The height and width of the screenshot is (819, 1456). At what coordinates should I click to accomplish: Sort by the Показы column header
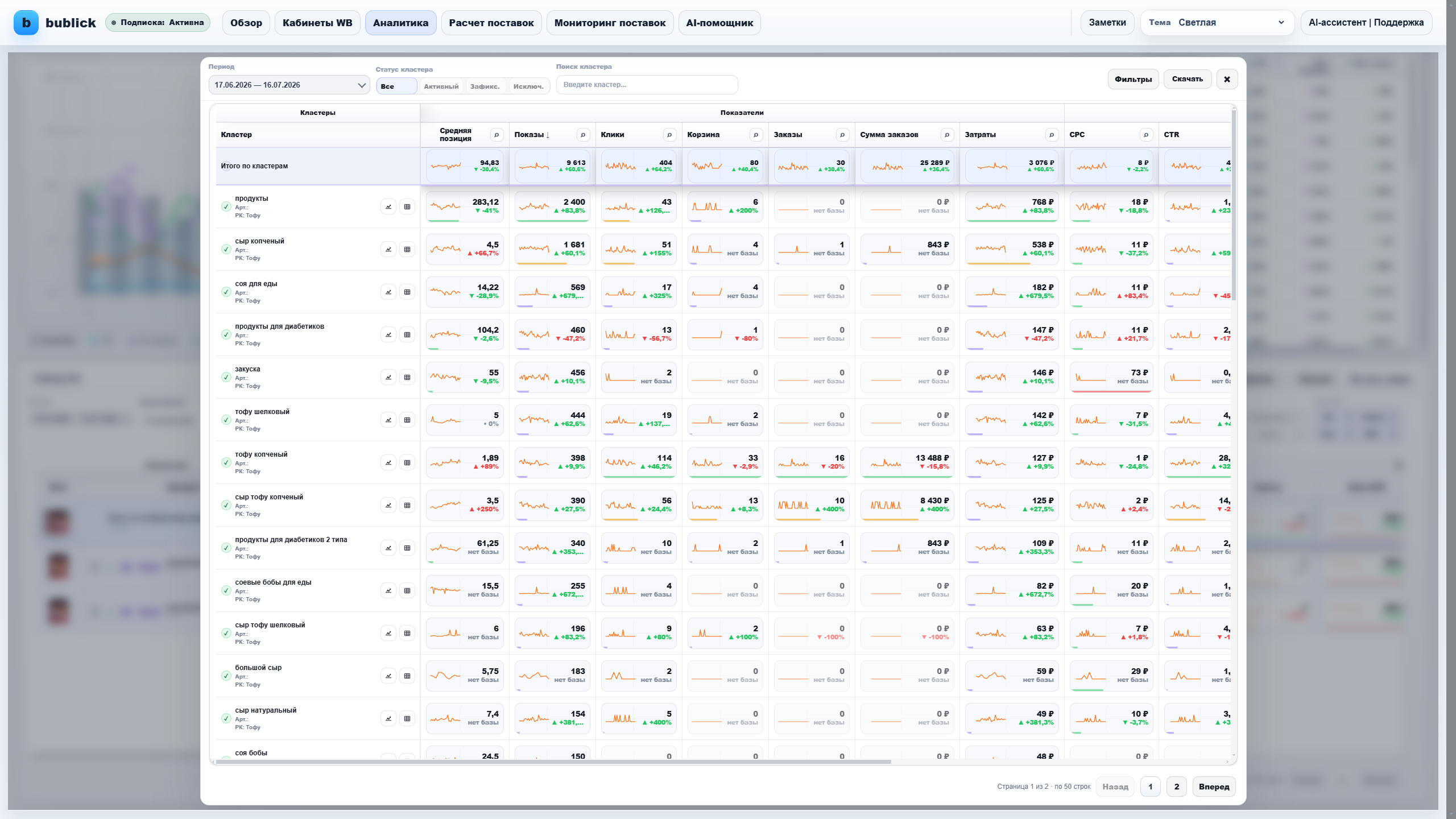(532, 135)
